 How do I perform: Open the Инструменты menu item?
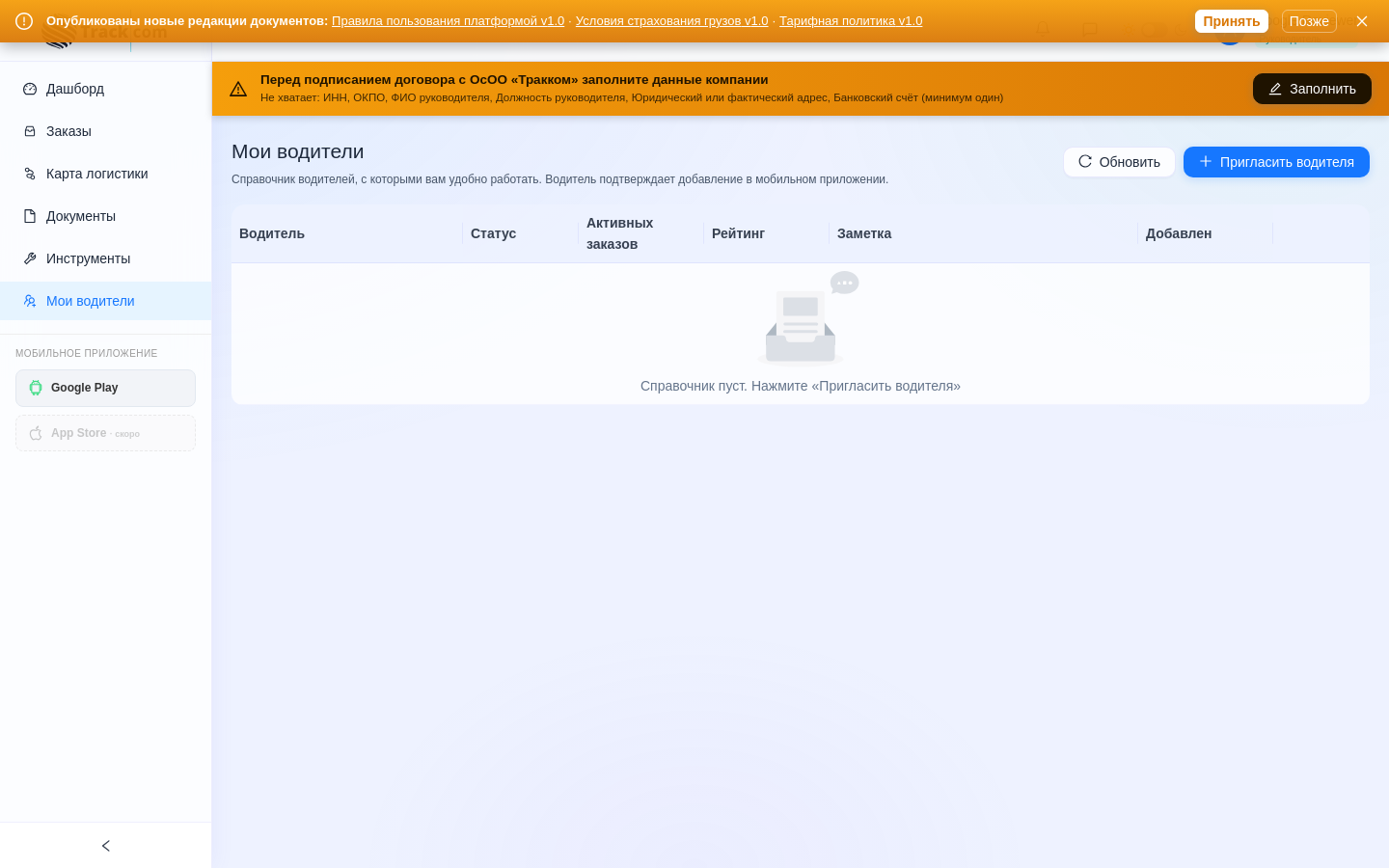(106, 258)
